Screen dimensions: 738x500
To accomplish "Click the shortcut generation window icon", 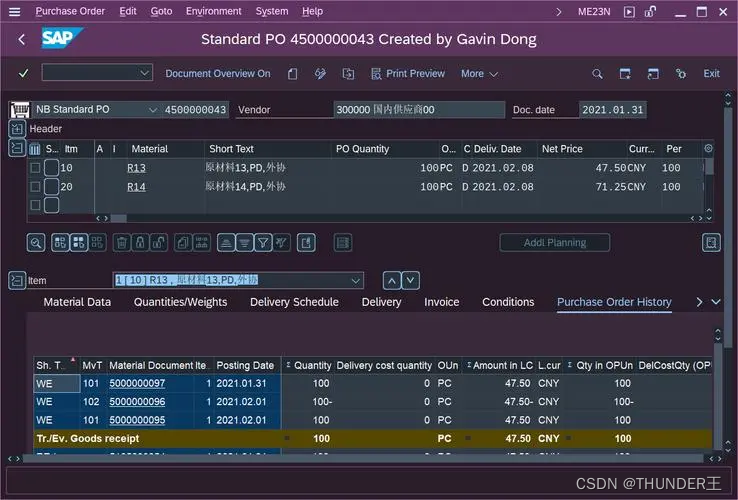I will tap(653, 74).
